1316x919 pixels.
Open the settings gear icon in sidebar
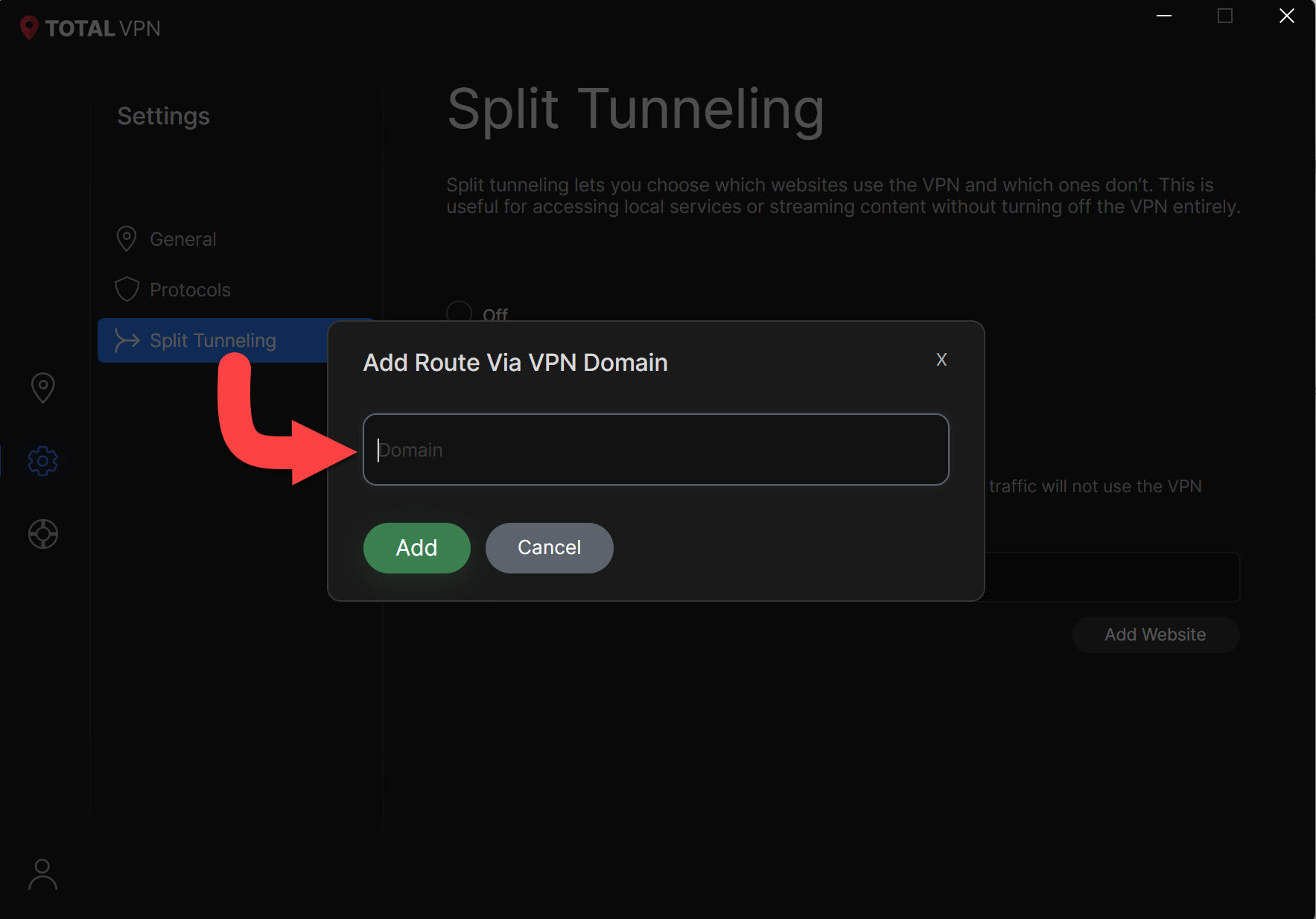(x=42, y=461)
